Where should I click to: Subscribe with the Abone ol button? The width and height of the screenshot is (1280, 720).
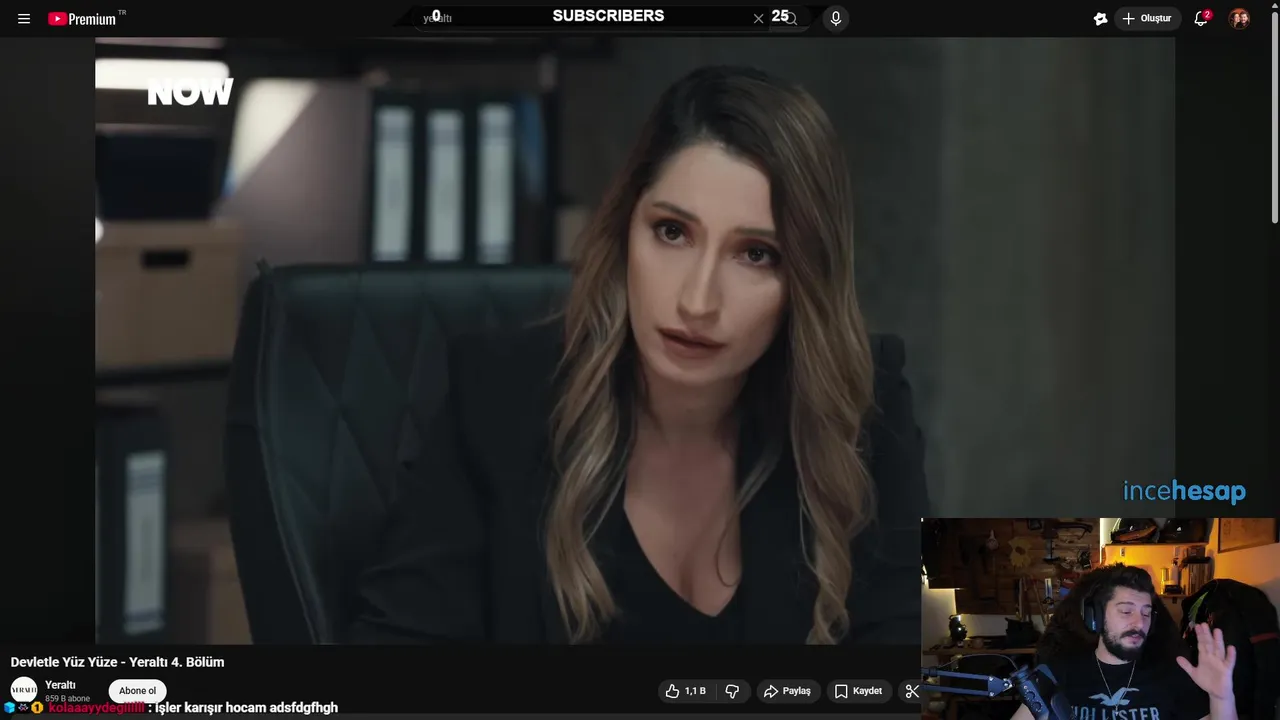tap(137, 691)
